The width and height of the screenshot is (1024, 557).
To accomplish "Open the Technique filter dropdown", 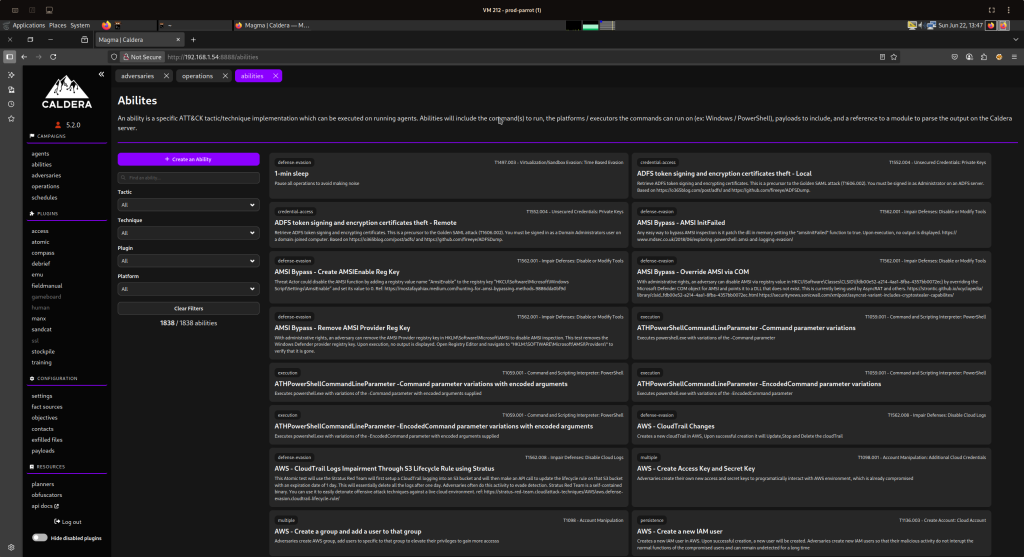I will tap(188, 233).
